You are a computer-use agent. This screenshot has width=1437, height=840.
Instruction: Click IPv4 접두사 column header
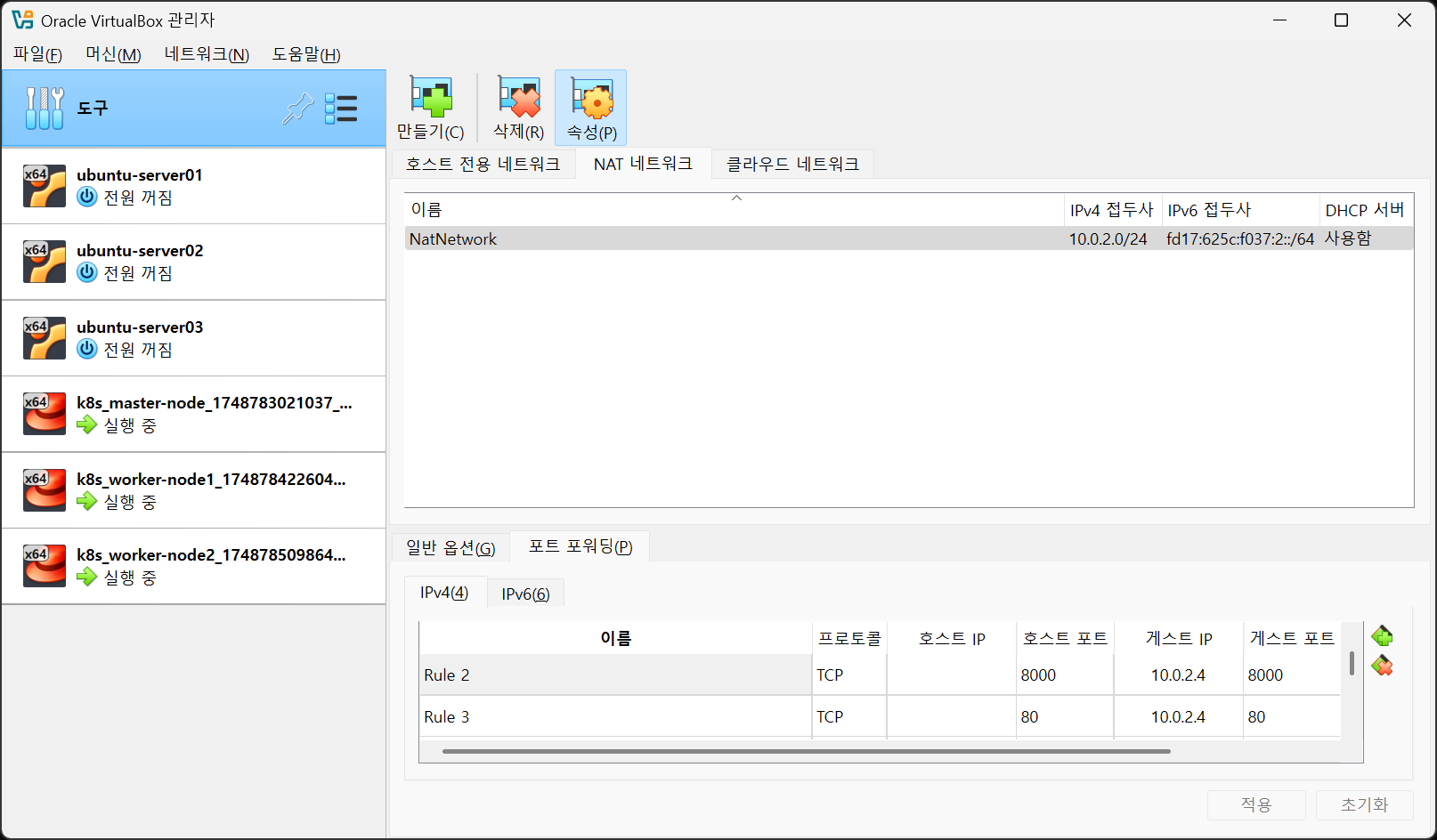click(1112, 210)
